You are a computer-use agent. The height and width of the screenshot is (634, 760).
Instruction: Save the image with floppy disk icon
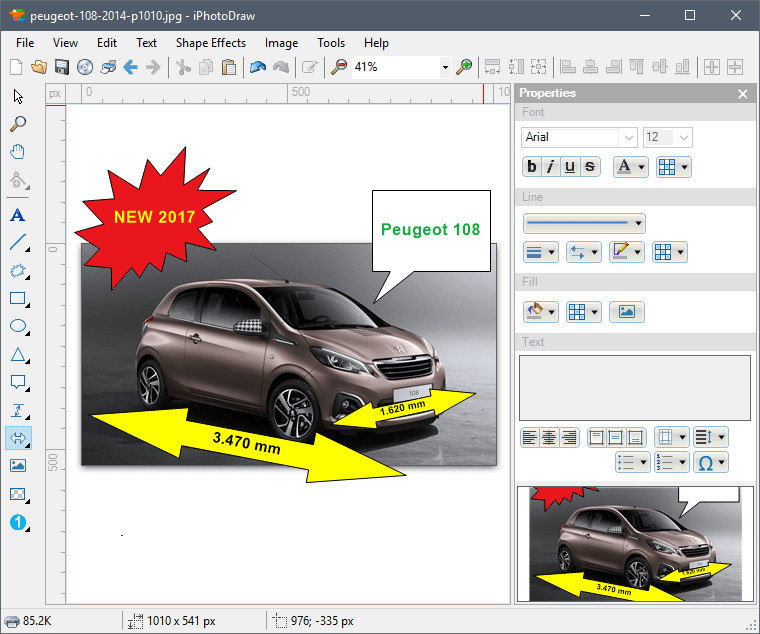pos(62,67)
